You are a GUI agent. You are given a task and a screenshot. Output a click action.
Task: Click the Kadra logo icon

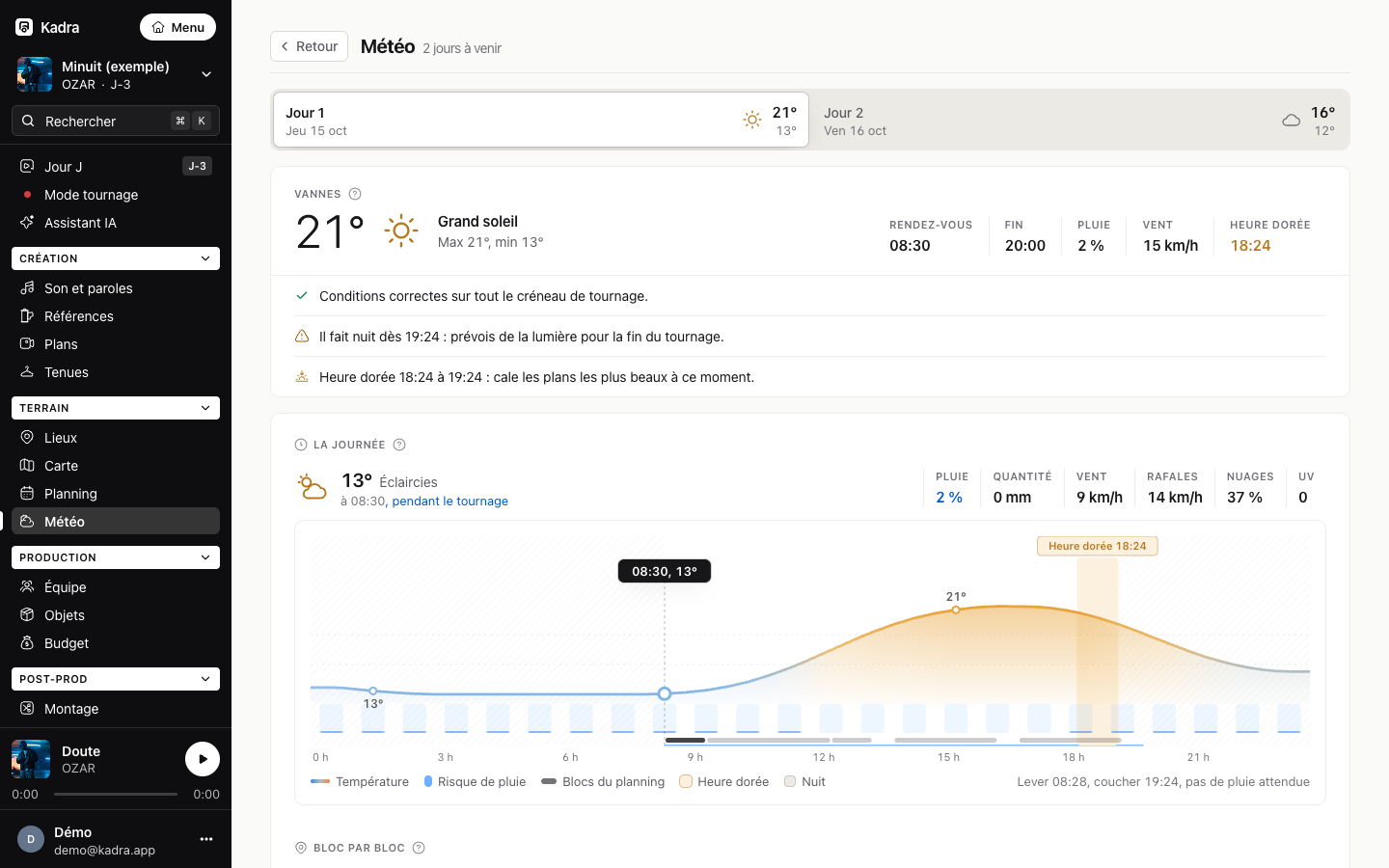[24, 27]
